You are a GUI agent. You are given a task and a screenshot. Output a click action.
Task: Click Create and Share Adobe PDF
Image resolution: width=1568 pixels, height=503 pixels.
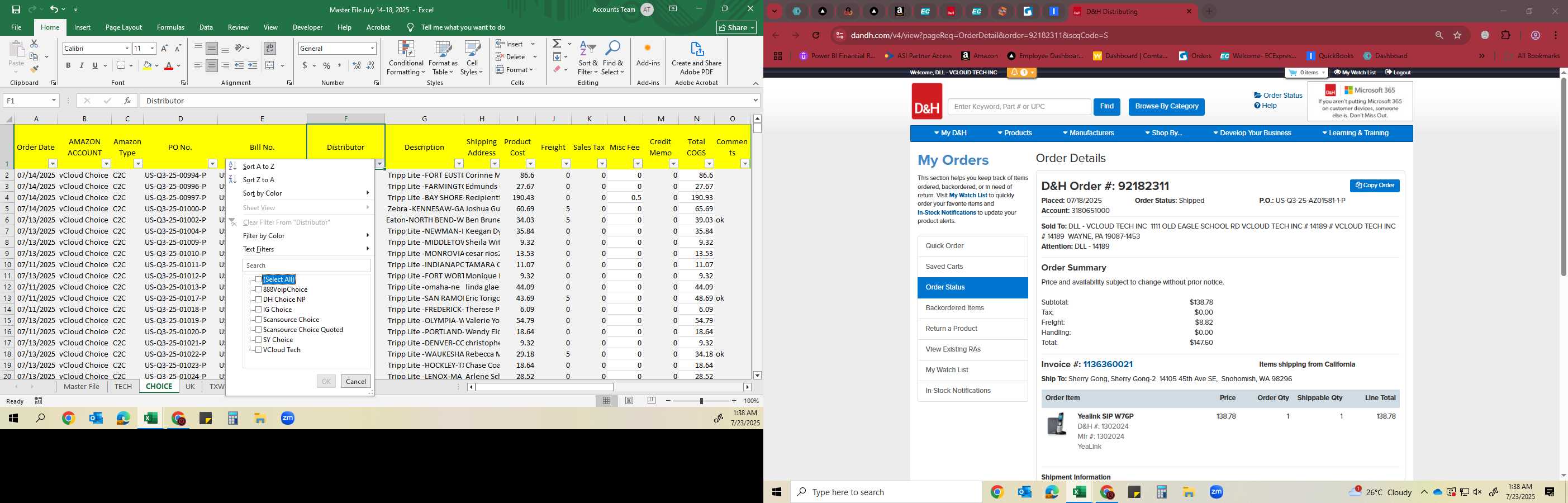click(x=696, y=59)
